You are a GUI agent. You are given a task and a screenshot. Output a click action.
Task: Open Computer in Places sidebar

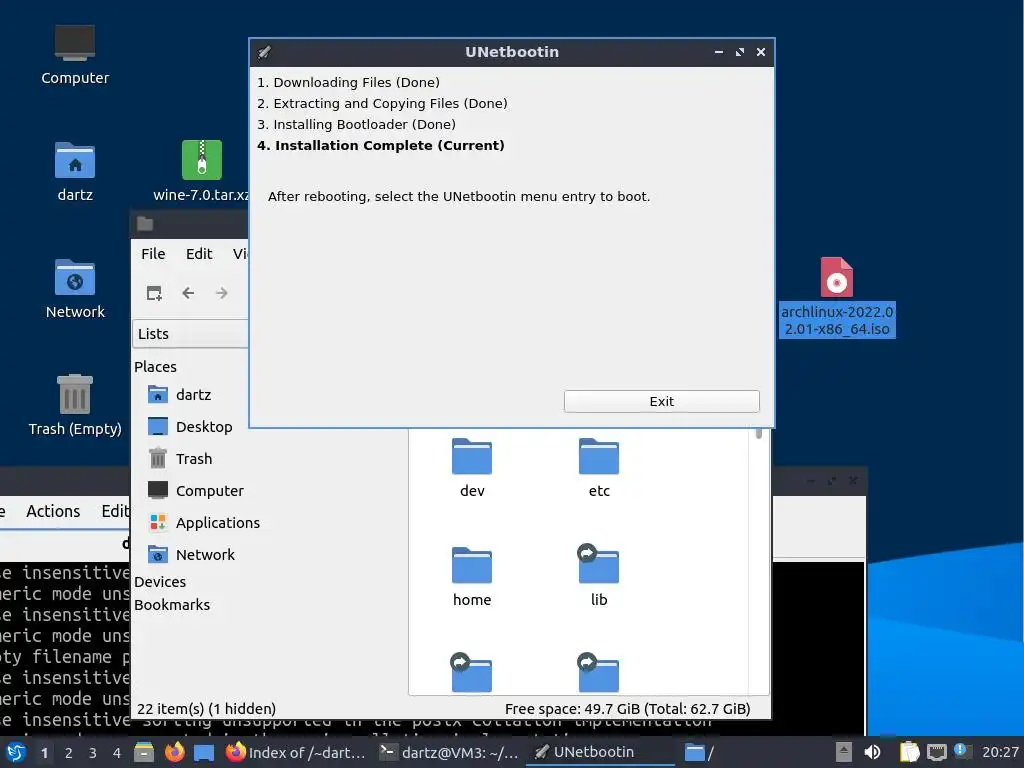195,490
